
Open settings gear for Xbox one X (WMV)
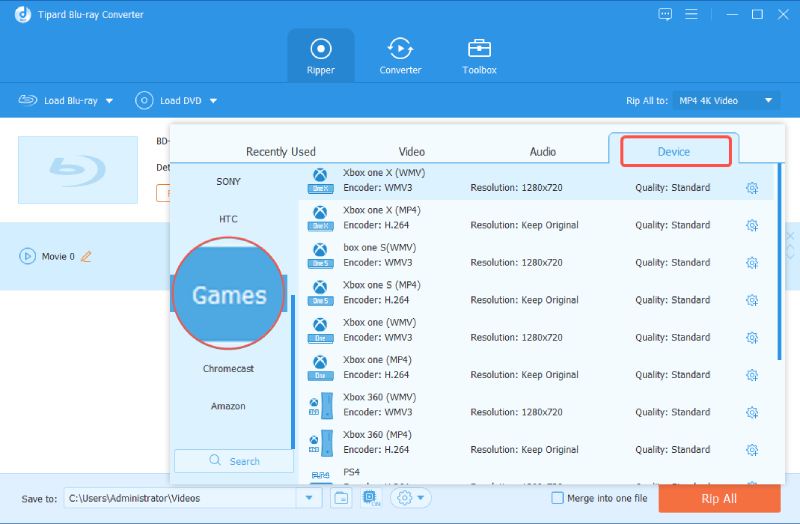(x=752, y=188)
